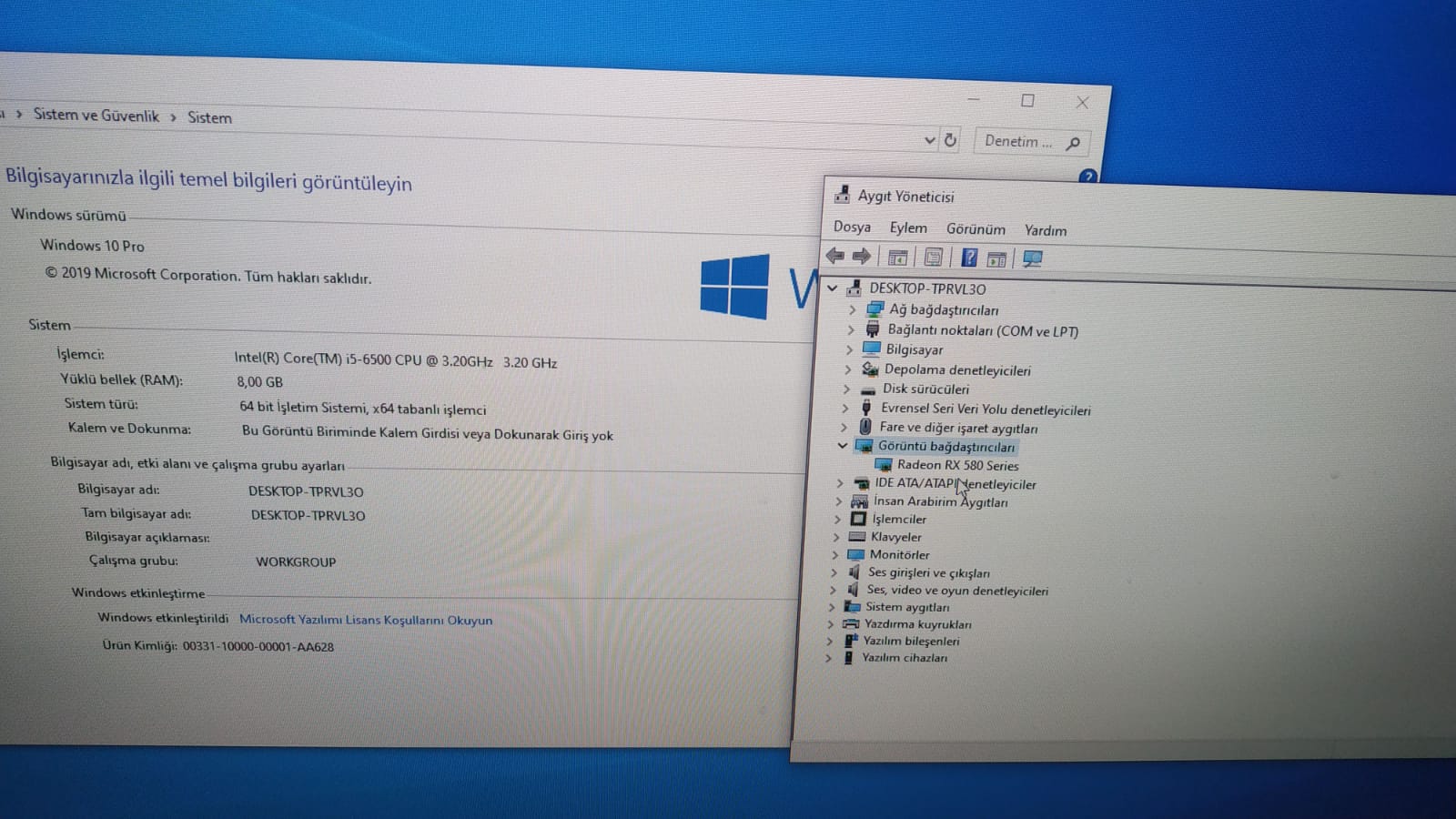The width and height of the screenshot is (1456, 819).
Task: Click the Aygıt Yöneticisi title bar
Action: 1137,198
